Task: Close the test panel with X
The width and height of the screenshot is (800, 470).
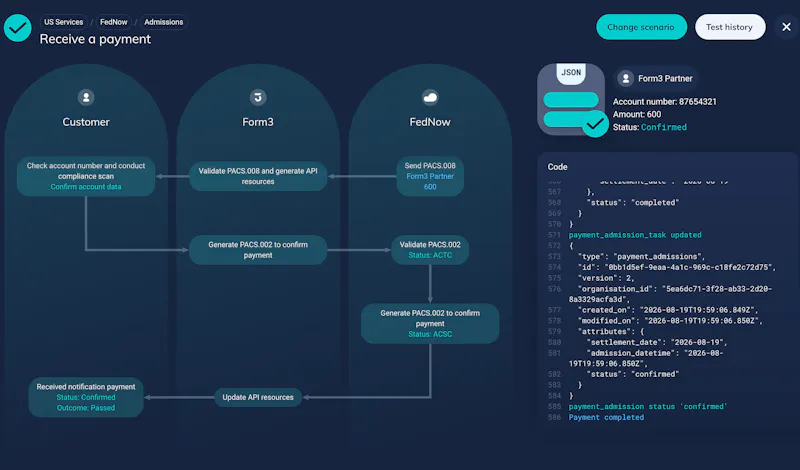Action: pos(786,27)
